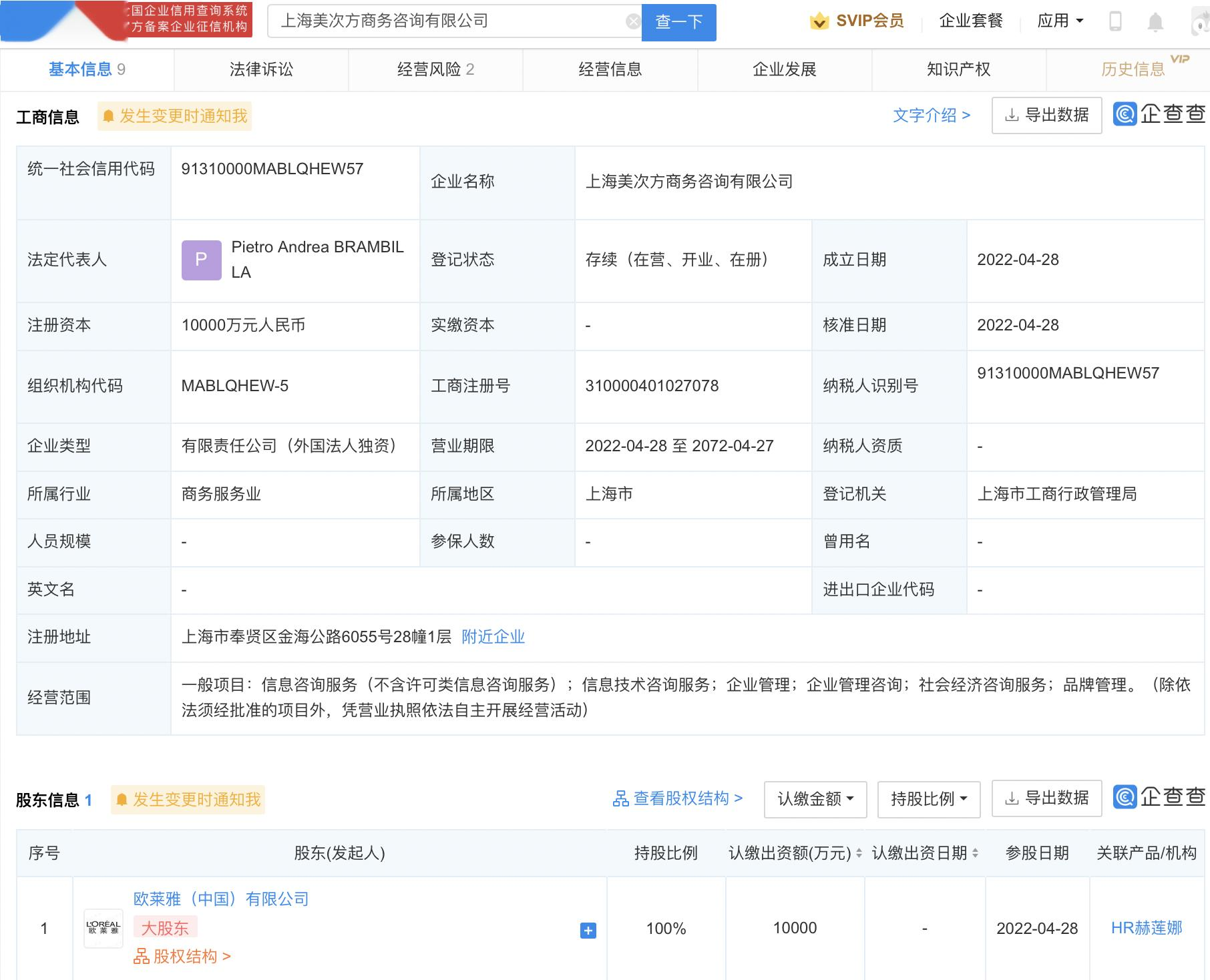Switch to the 法律诉讼 tab
The height and width of the screenshot is (980, 1210).
(x=261, y=69)
